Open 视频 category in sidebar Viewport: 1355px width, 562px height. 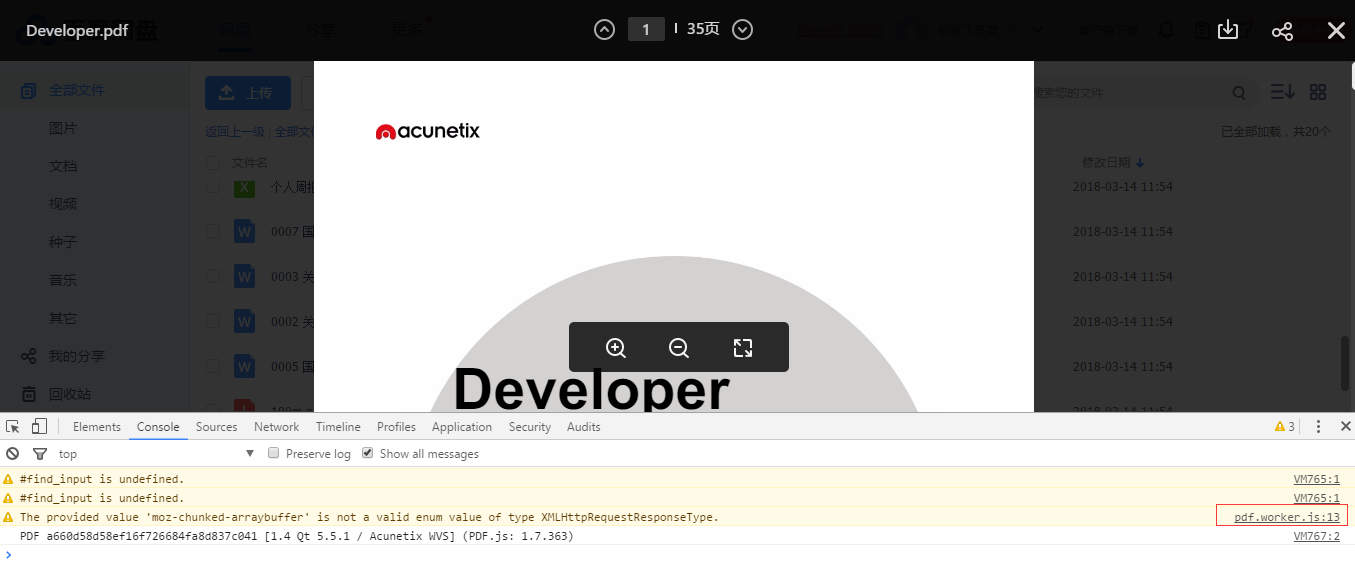(63, 204)
